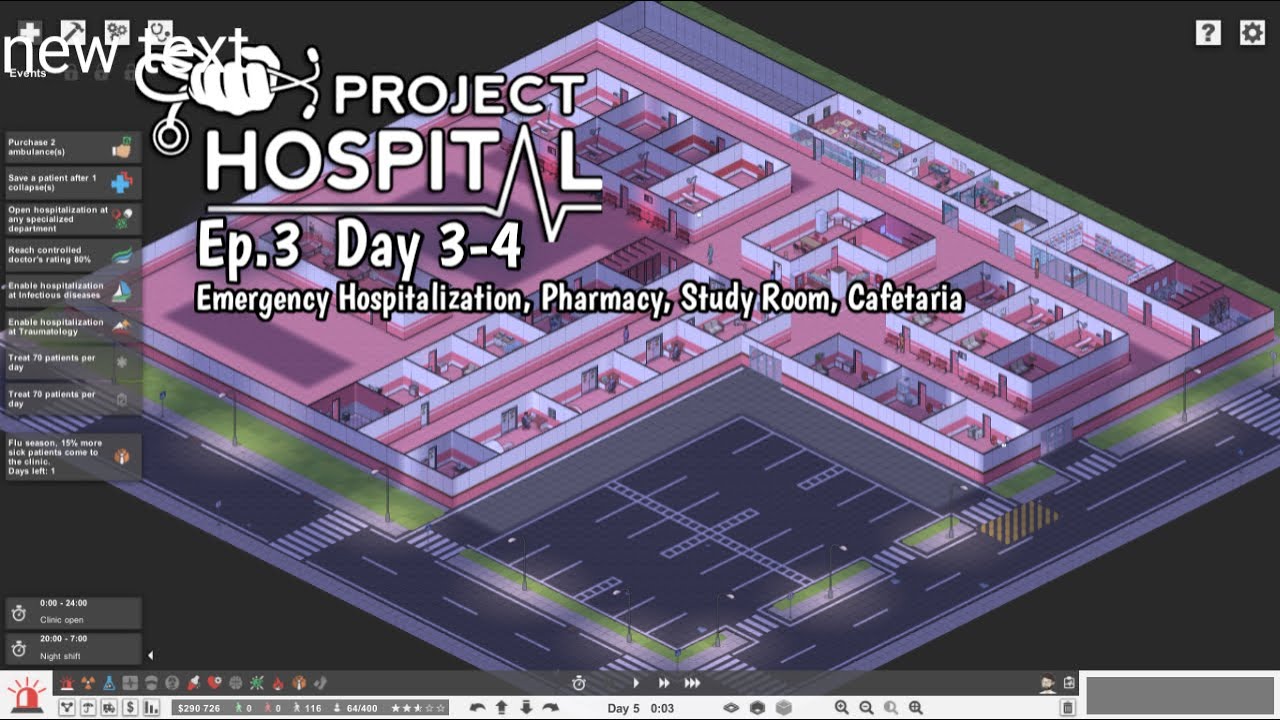
Task: Click the radiation hazard department icon
Action: tap(88, 683)
